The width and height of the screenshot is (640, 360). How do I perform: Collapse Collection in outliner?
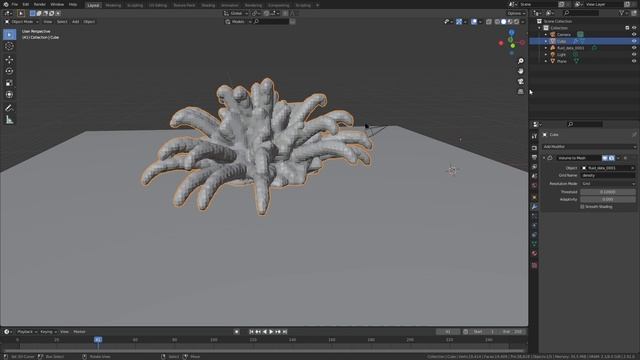539,28
